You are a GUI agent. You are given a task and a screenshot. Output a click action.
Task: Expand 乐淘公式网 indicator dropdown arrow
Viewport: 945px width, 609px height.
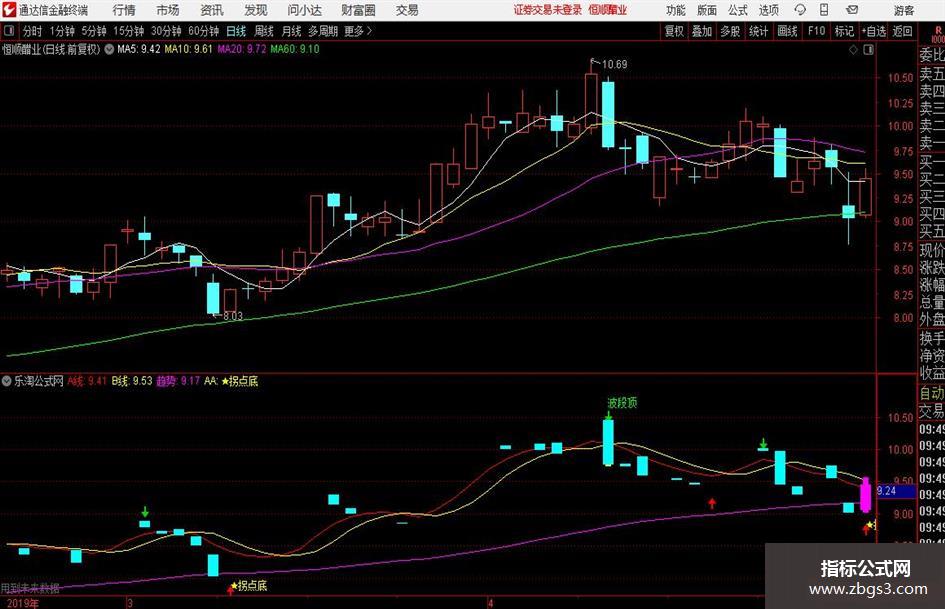tap(6, 381)
